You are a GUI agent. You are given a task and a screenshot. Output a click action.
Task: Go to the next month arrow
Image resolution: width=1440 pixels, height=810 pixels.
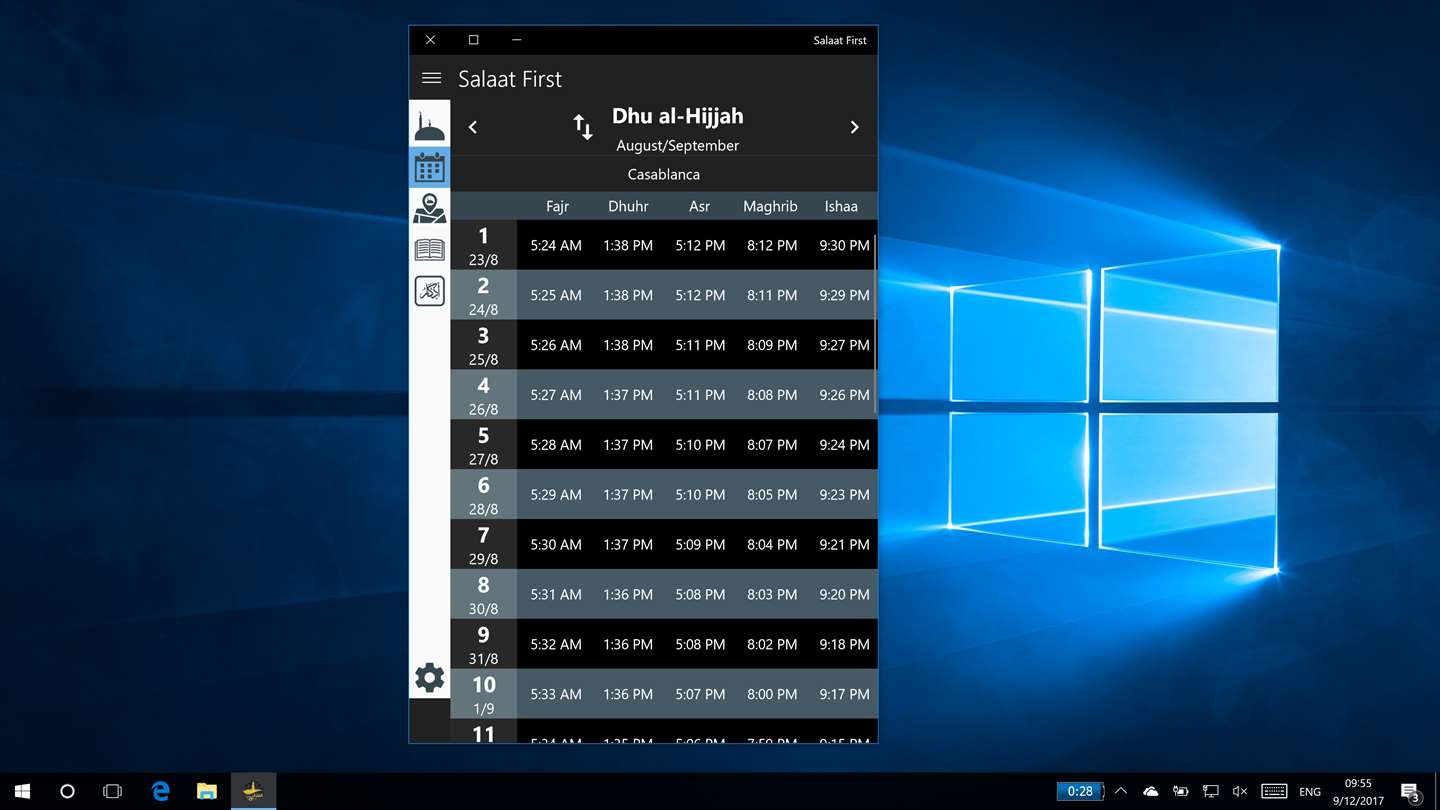[x=854, y=127]
